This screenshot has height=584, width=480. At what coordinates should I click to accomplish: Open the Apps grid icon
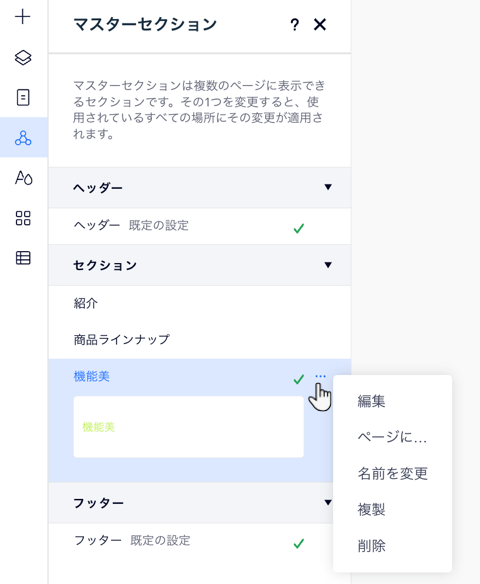[23, 218]
